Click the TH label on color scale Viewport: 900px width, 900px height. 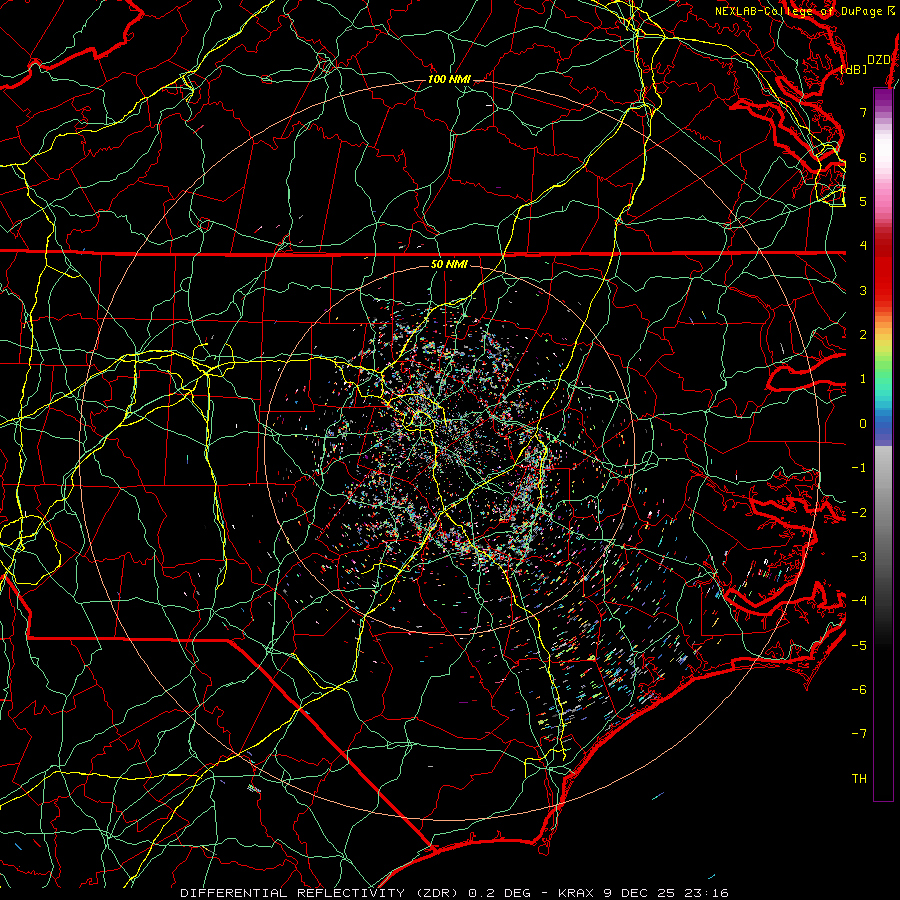(859, 779)
